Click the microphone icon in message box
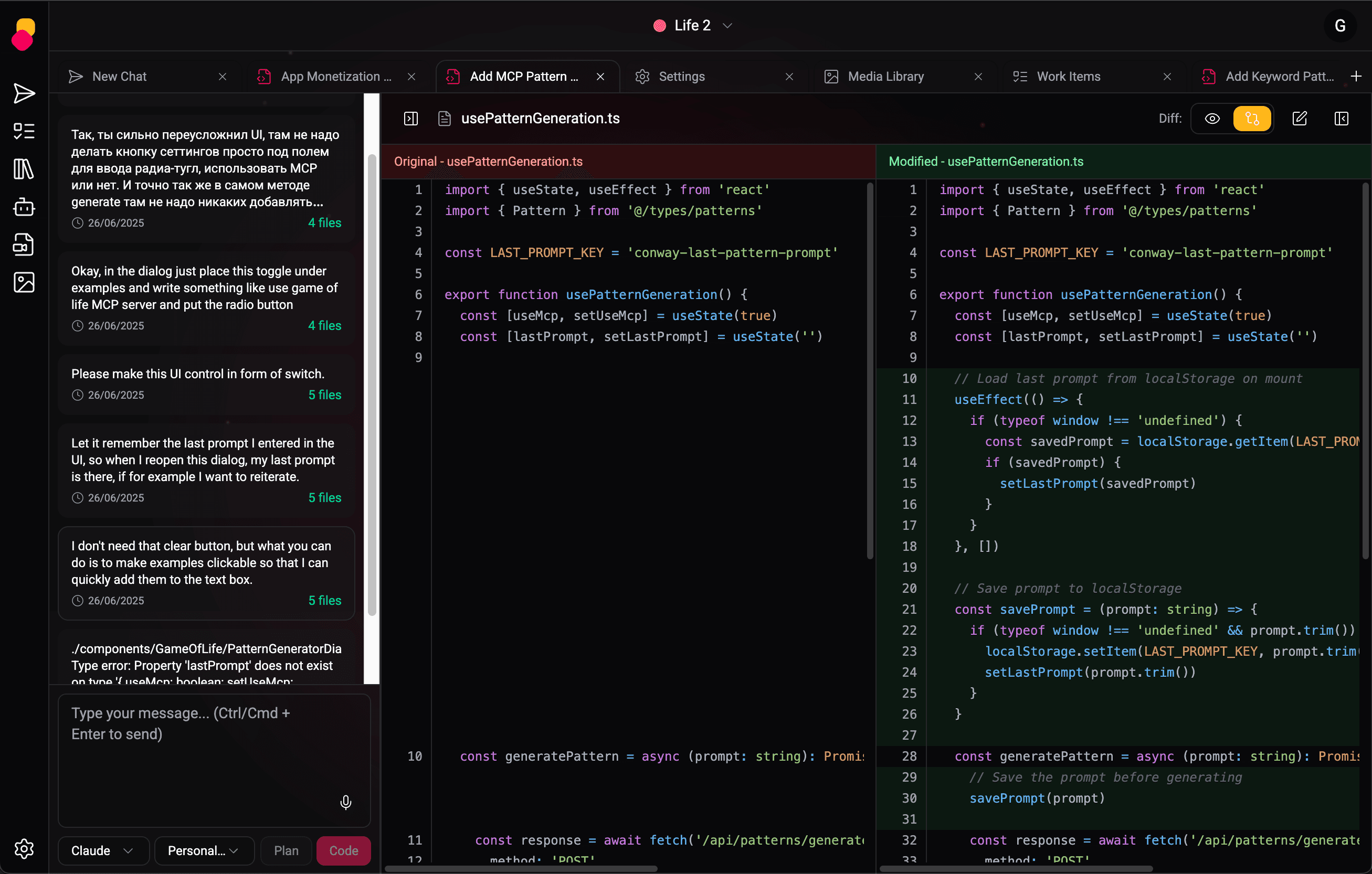 [345, 802]
